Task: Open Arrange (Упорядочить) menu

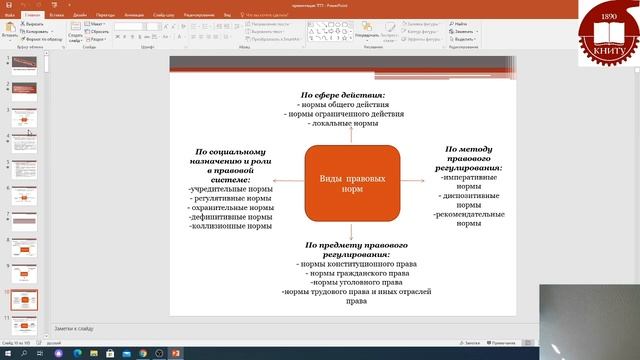Action: click(x=367, y=31)
